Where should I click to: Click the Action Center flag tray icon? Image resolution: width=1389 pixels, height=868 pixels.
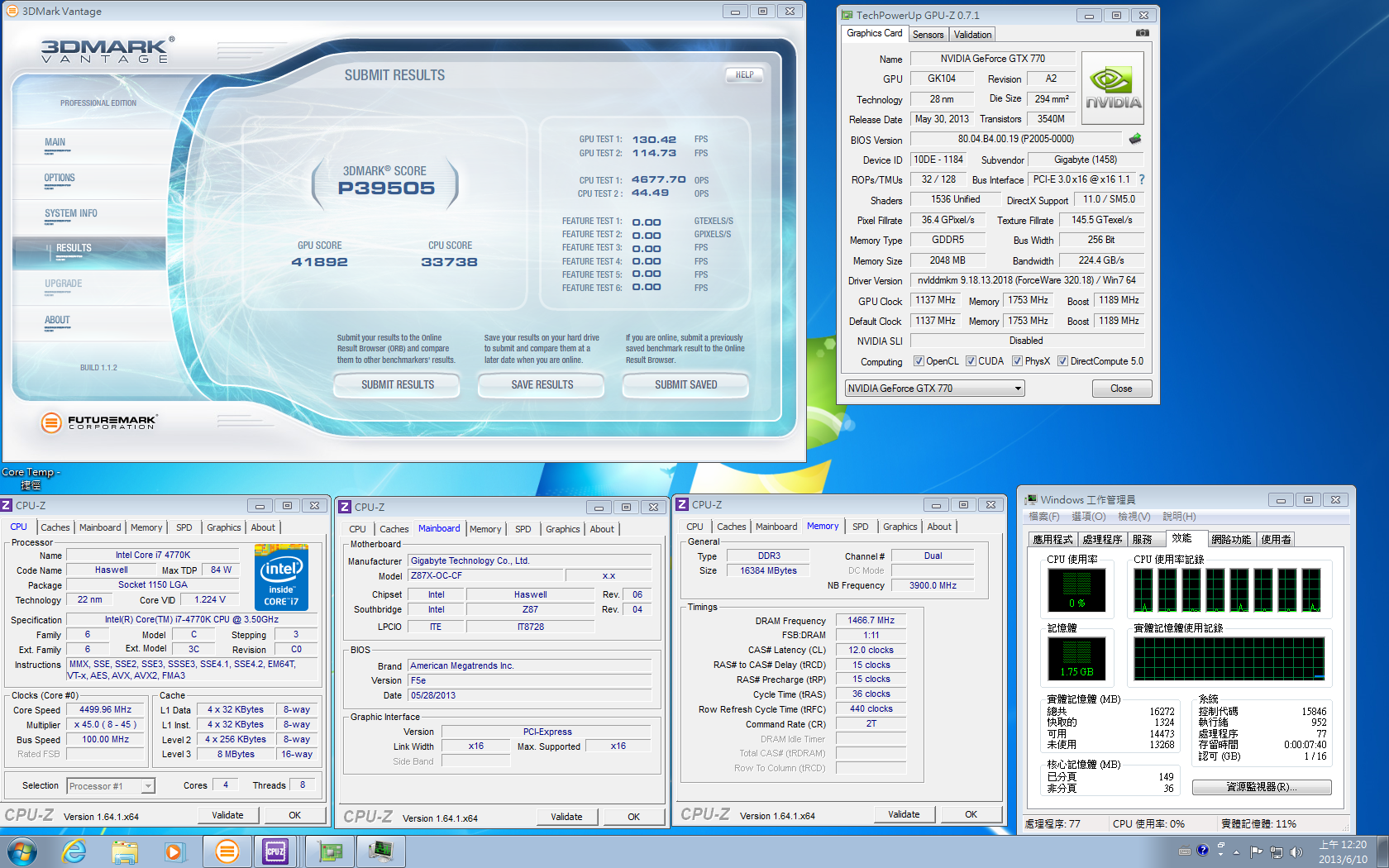click(1257, 851)
